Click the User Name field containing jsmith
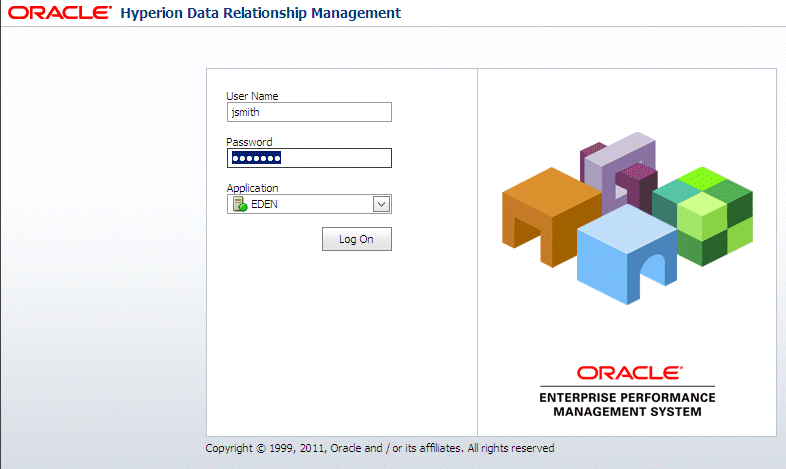Image resolution: width=786 pixels, height=469 pixels. (309, 112)
